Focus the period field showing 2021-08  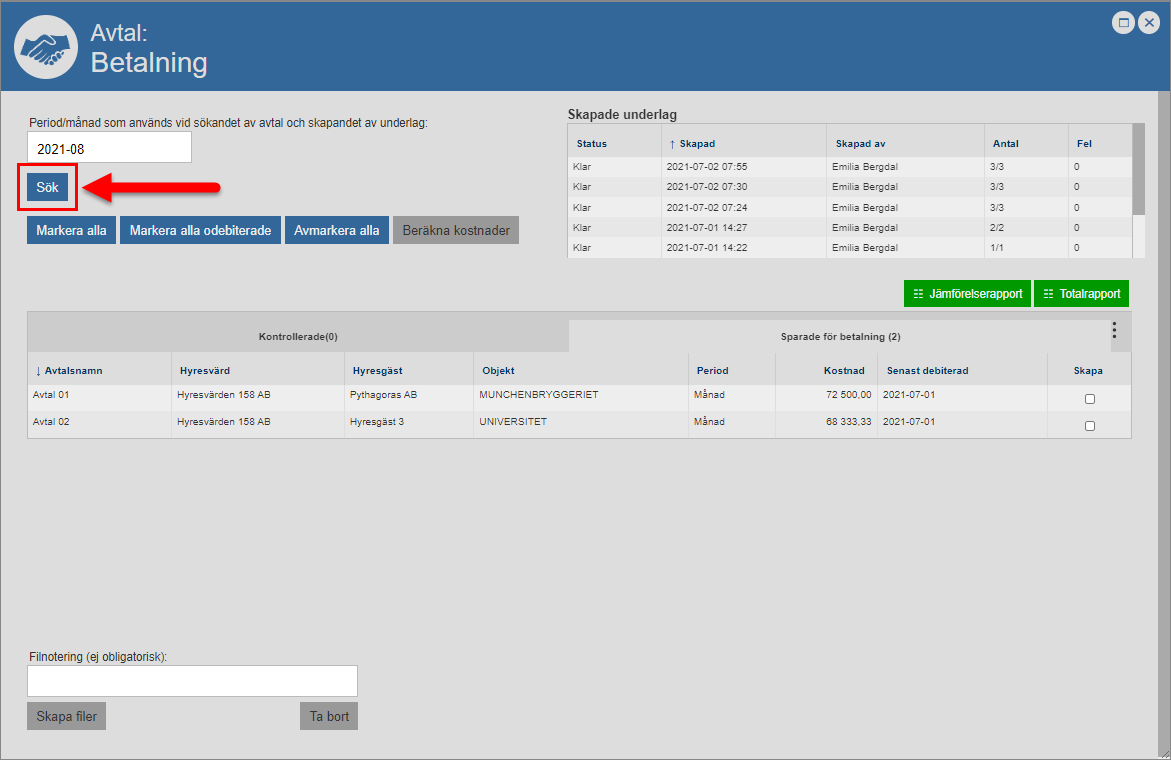point(109,148)
